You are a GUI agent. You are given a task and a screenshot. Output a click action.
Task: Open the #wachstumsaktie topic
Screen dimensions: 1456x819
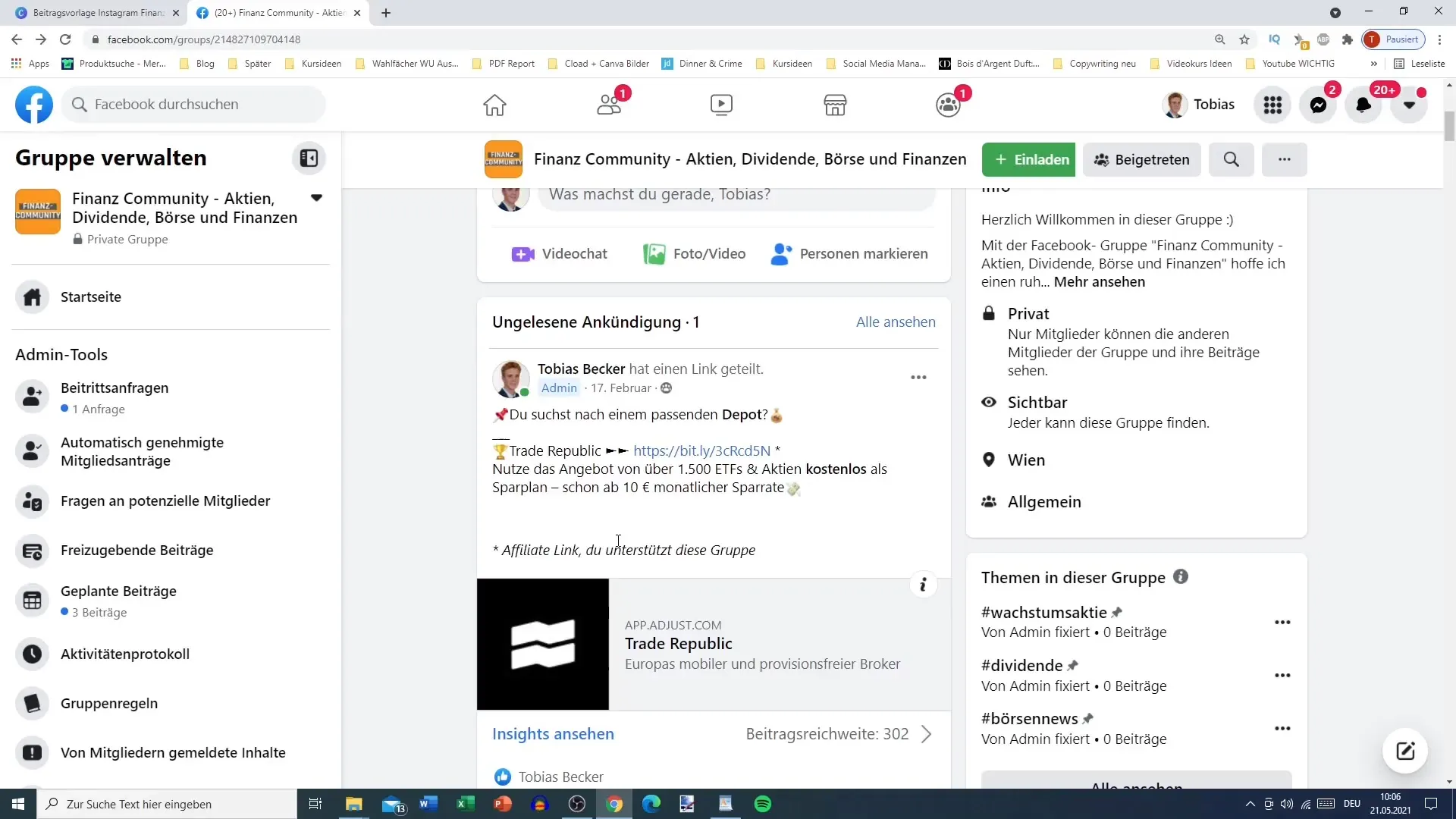pos(1043,612)
